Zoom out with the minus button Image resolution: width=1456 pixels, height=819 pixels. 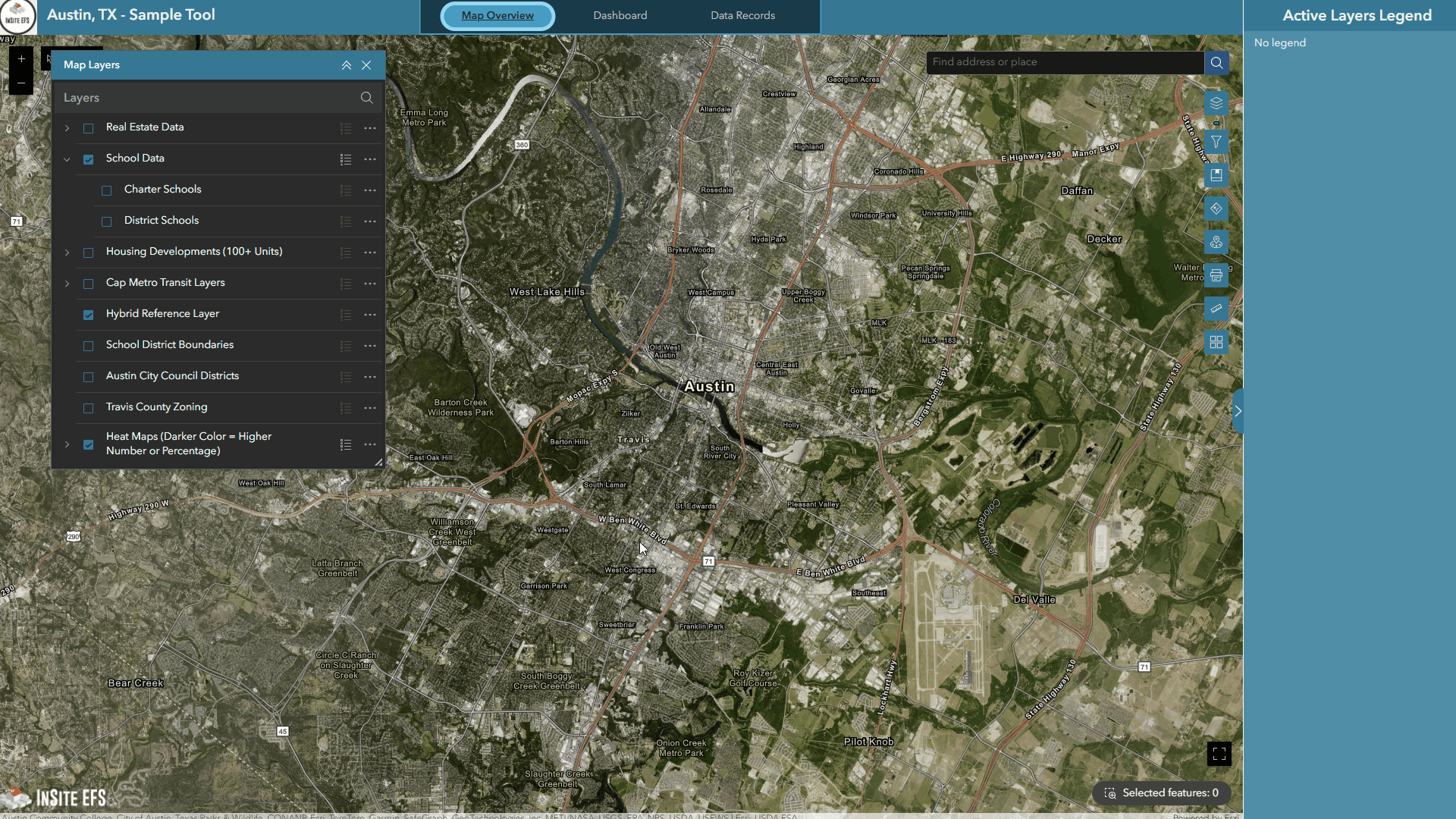21,83
